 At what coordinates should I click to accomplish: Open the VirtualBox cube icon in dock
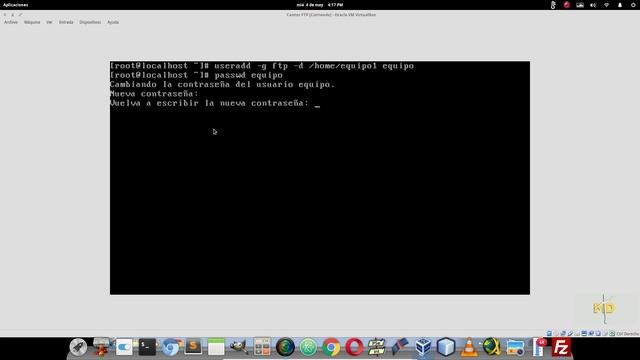tap(423, 347)
